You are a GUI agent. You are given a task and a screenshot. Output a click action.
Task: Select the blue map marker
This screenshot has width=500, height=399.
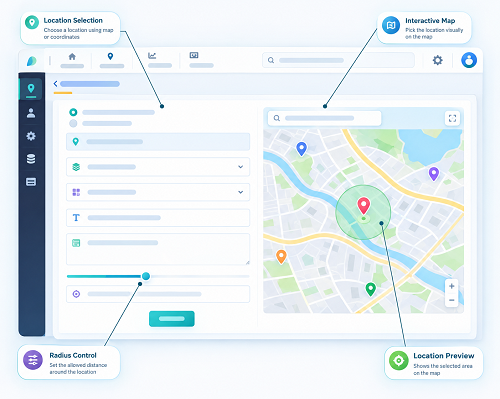(301, 149)
